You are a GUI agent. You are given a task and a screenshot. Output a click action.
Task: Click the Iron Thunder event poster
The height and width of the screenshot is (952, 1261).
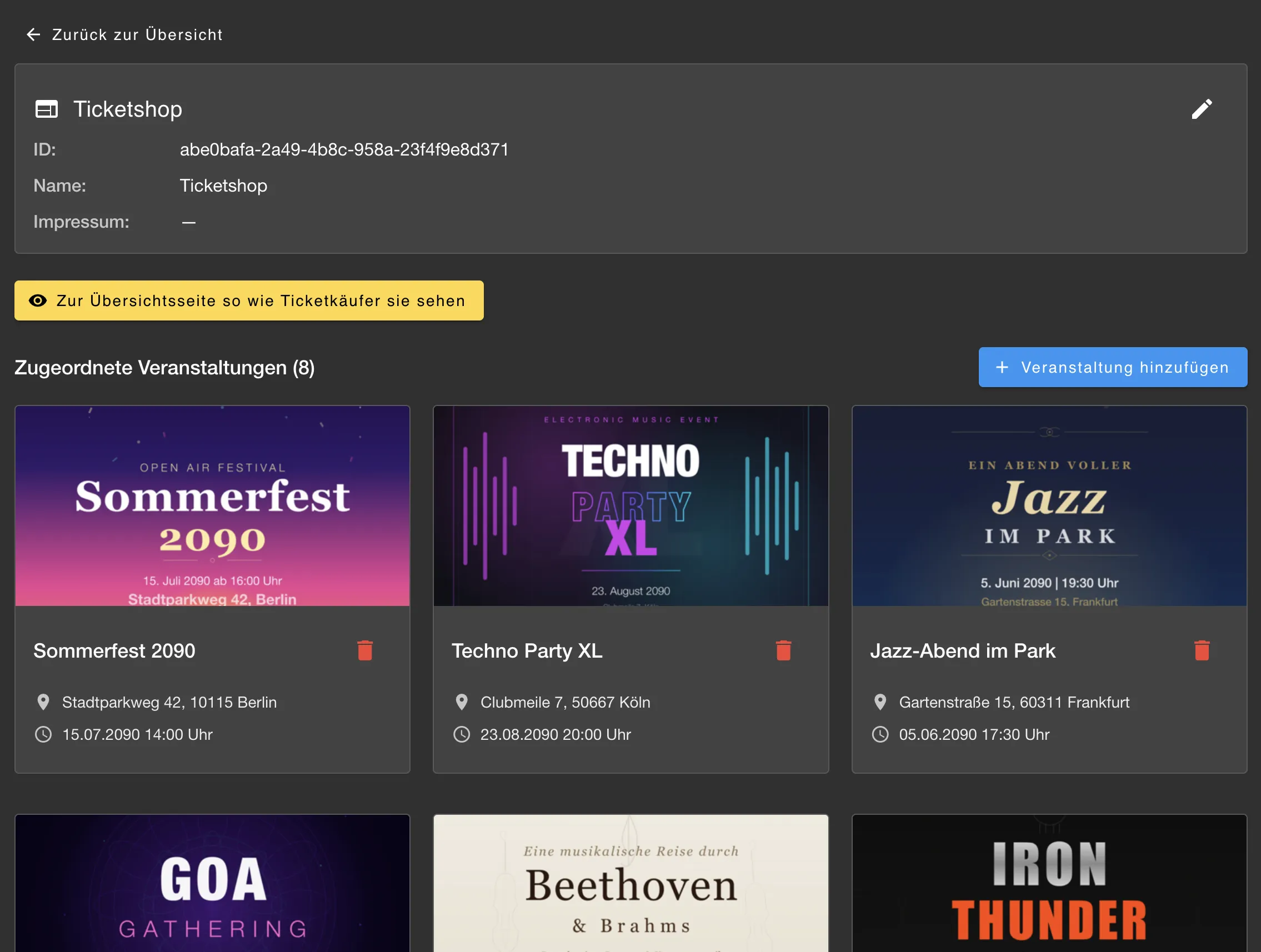click(x=1049, y=884)
